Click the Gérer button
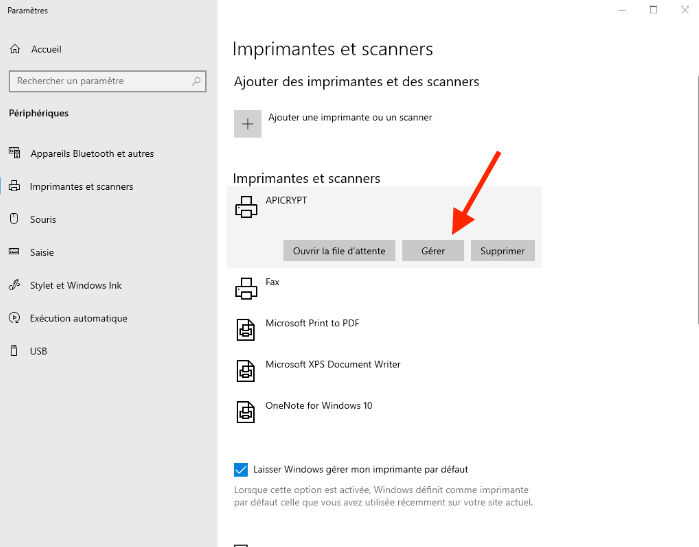Screen dimensions: 699x547 pyautogui.click(x=433, y=251)
